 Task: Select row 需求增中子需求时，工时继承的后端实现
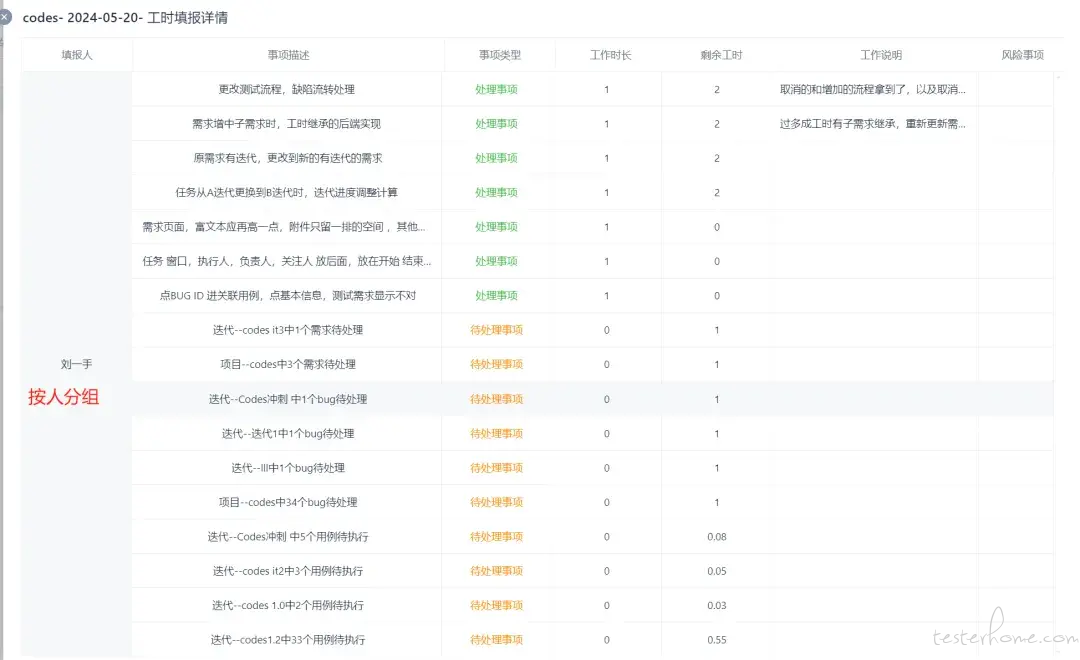592,124
